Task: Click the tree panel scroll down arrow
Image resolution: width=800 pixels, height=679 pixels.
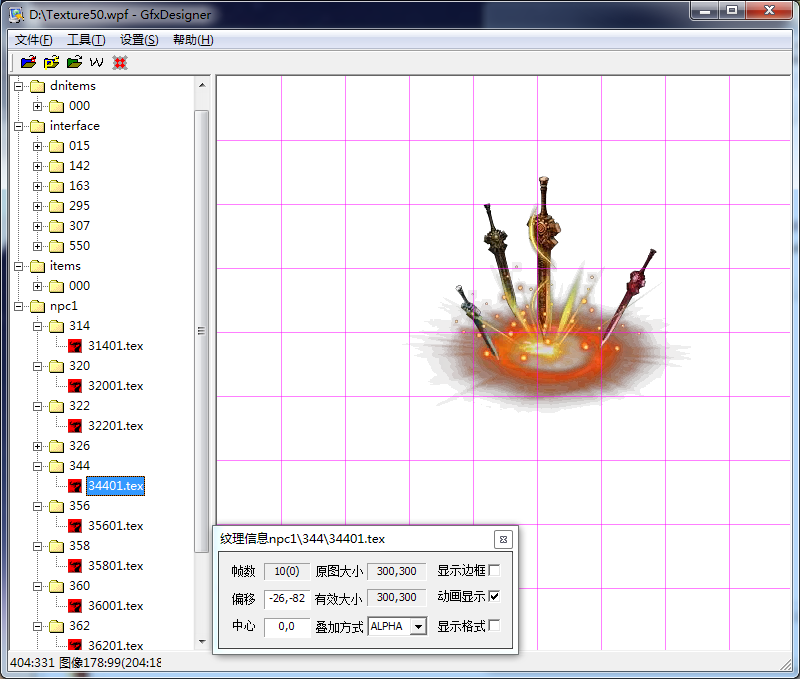Action: [x=202, y=642]
